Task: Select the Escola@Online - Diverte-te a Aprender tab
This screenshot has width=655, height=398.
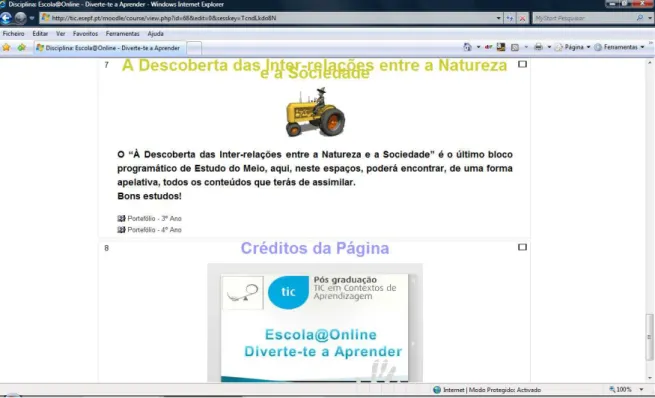Action: click(109, 48)
